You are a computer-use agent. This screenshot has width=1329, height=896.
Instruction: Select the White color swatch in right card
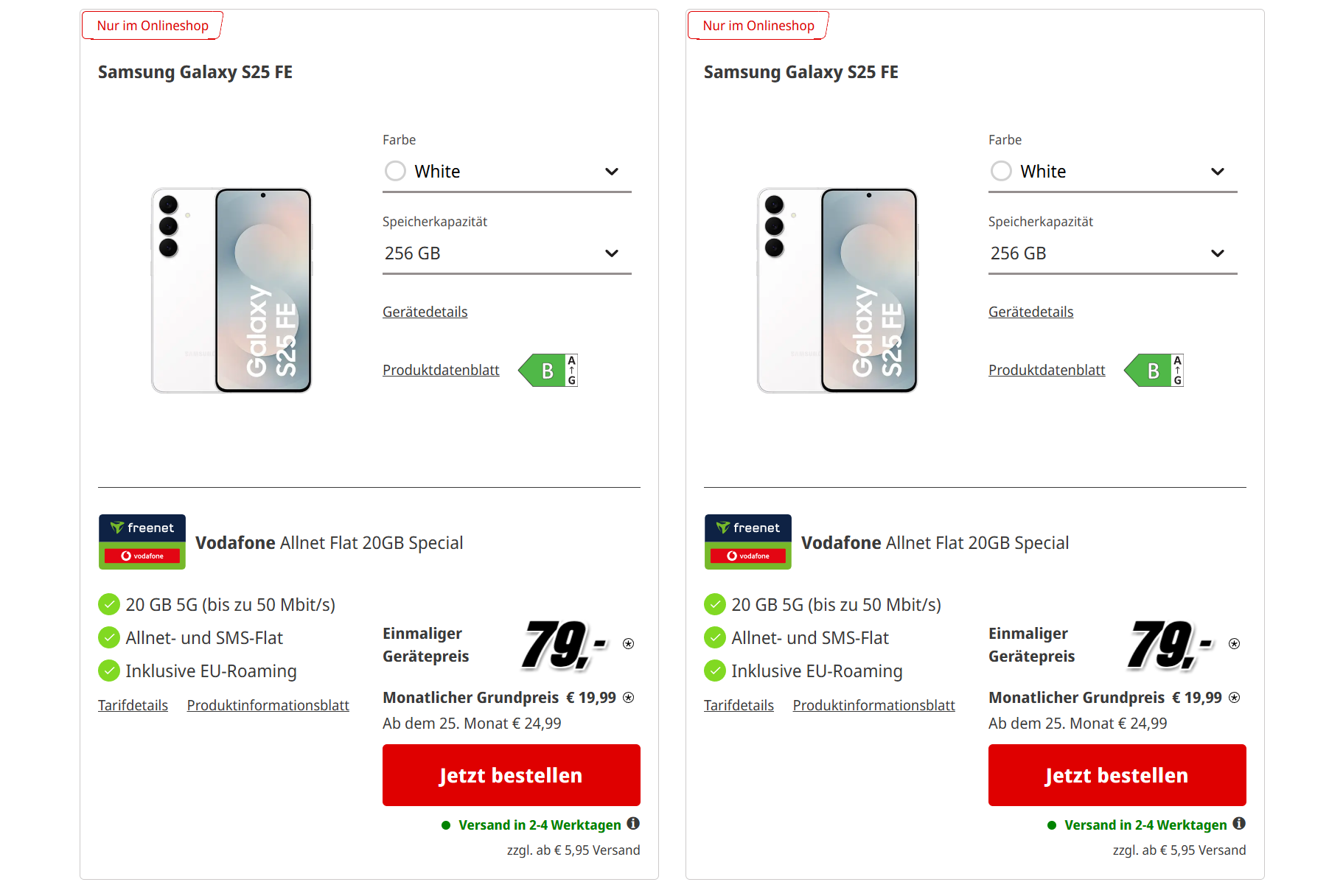click(1002, 171)
